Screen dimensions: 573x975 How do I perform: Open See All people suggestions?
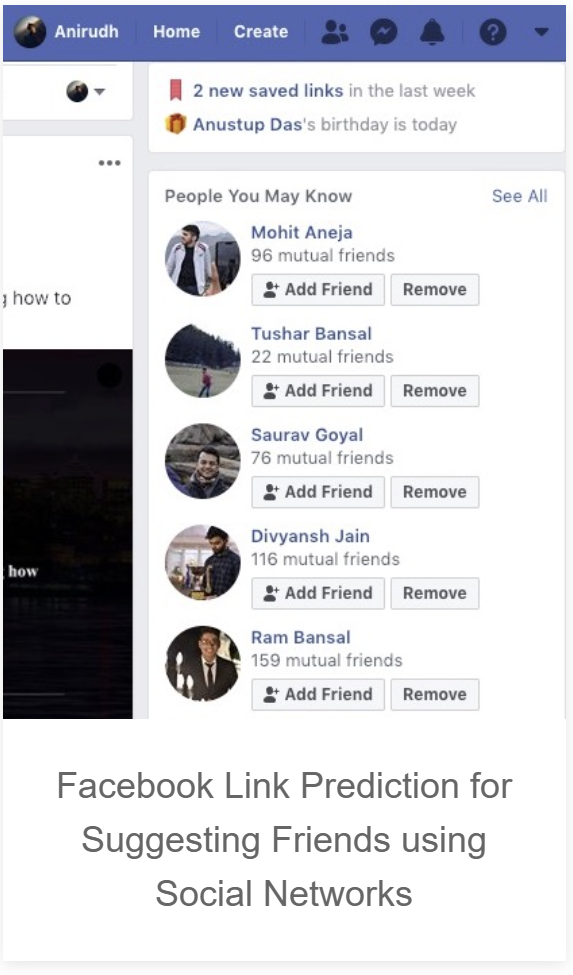(x=520, y=196)
